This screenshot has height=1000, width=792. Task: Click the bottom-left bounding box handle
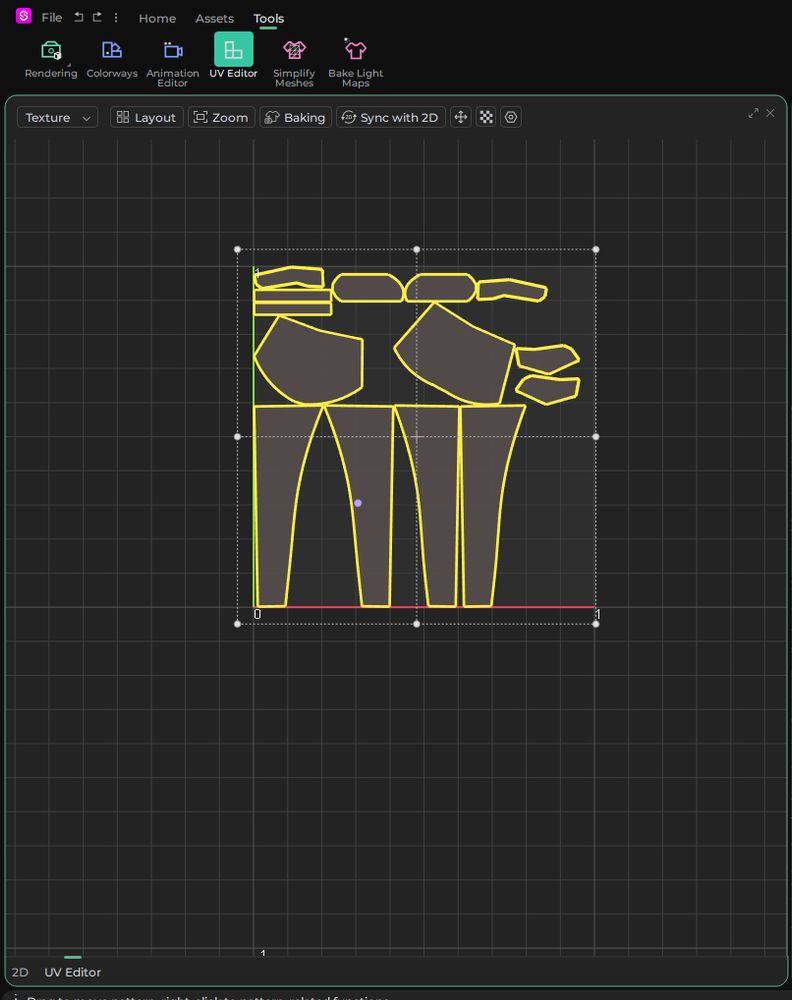click(237, 624)
